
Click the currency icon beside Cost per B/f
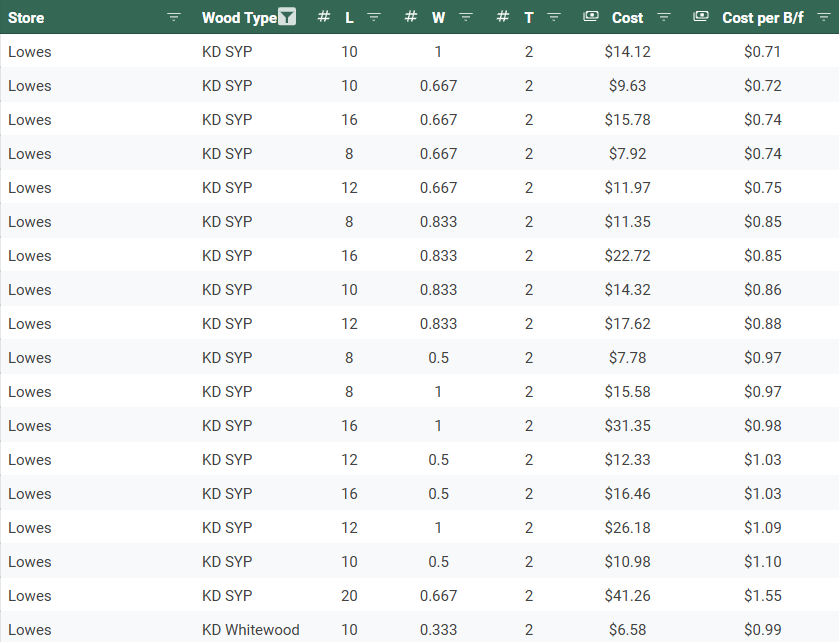coord(701,17)
